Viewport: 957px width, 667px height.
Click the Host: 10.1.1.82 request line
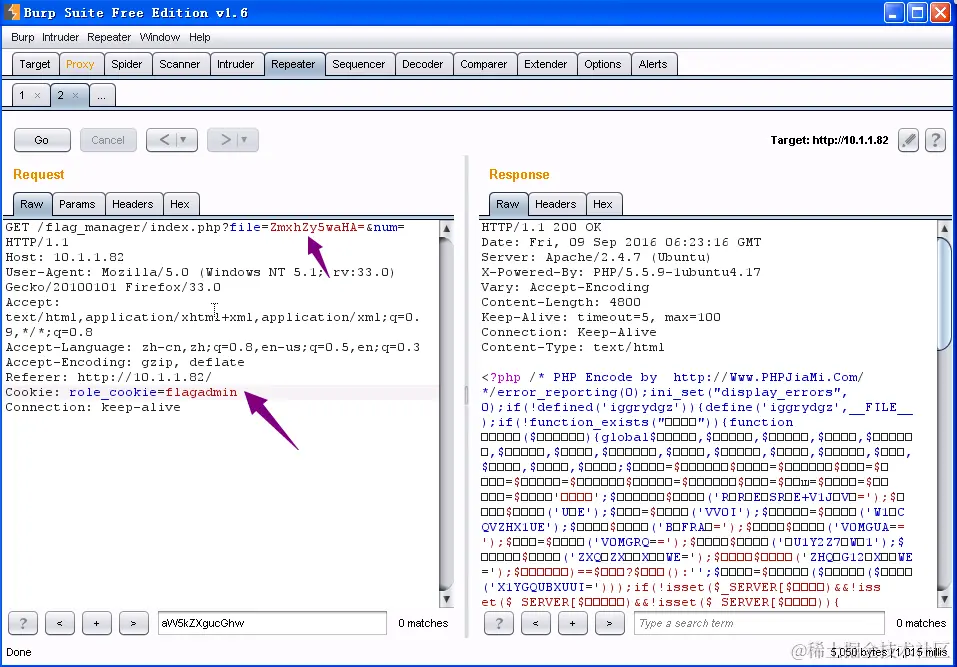pyautogui.click(x=65, y=257)
